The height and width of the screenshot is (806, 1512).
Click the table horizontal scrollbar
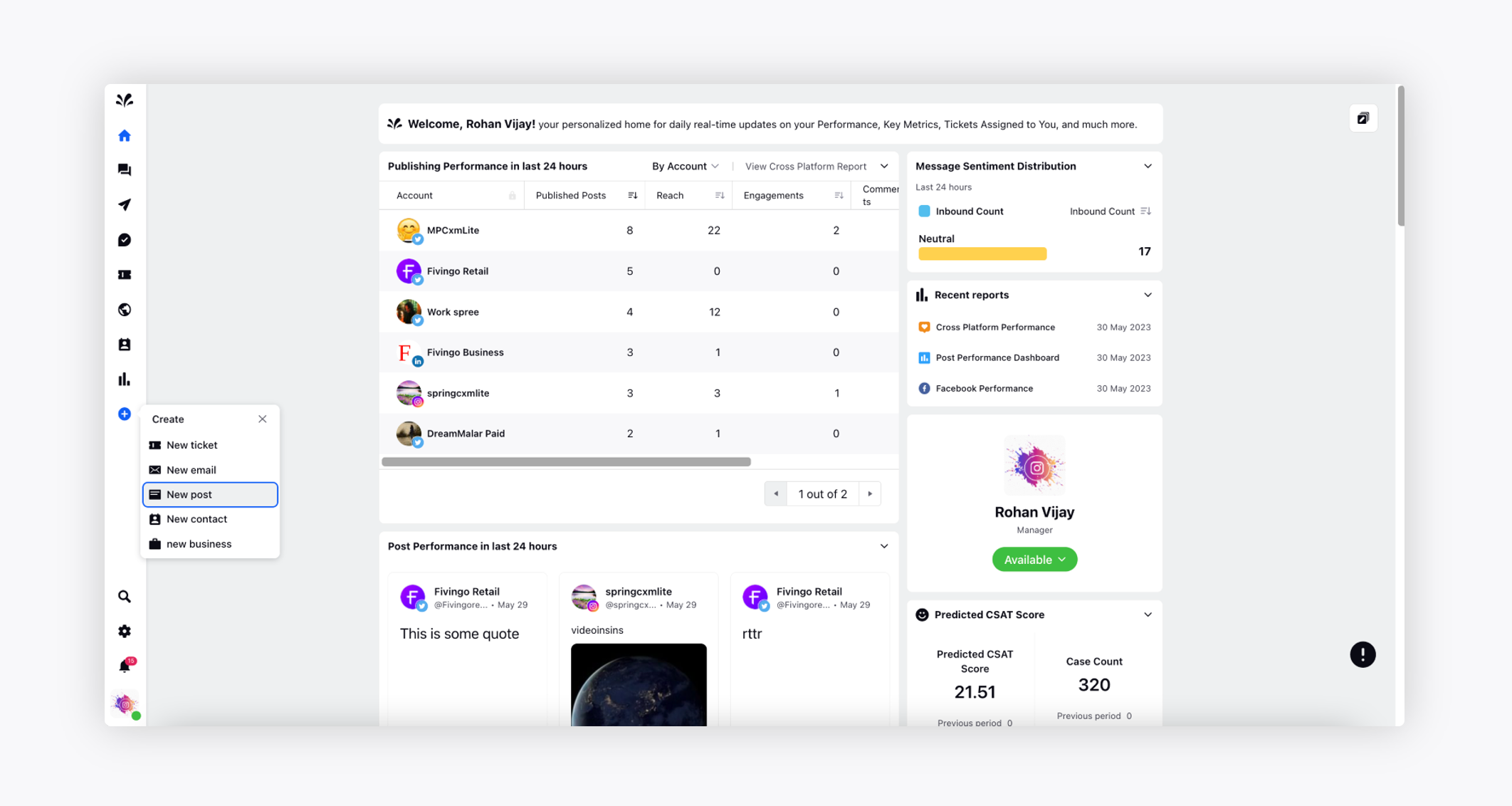(566, 462)
